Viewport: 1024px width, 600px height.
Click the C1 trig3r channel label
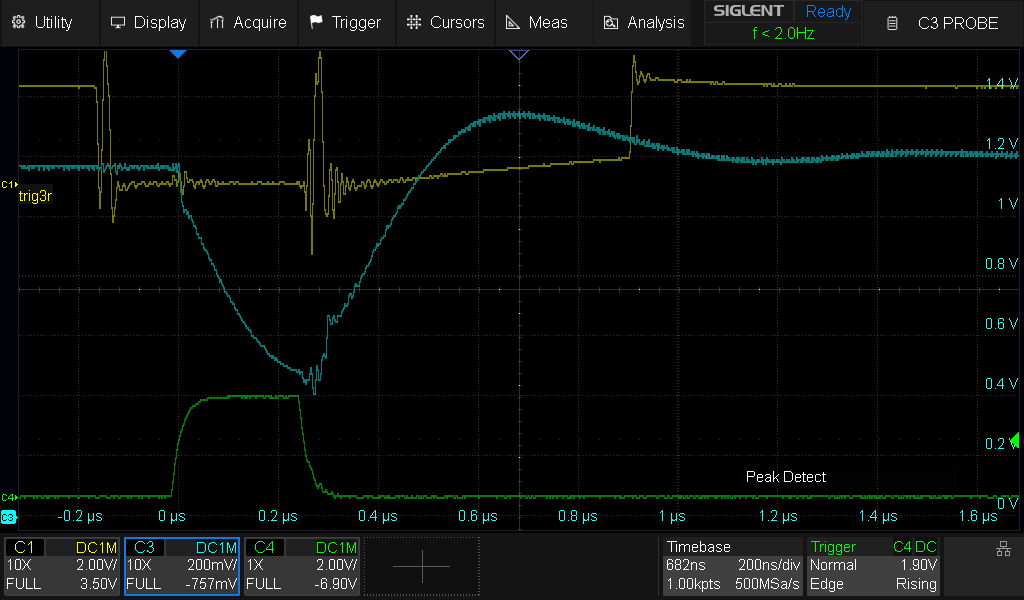click(35, 196)
